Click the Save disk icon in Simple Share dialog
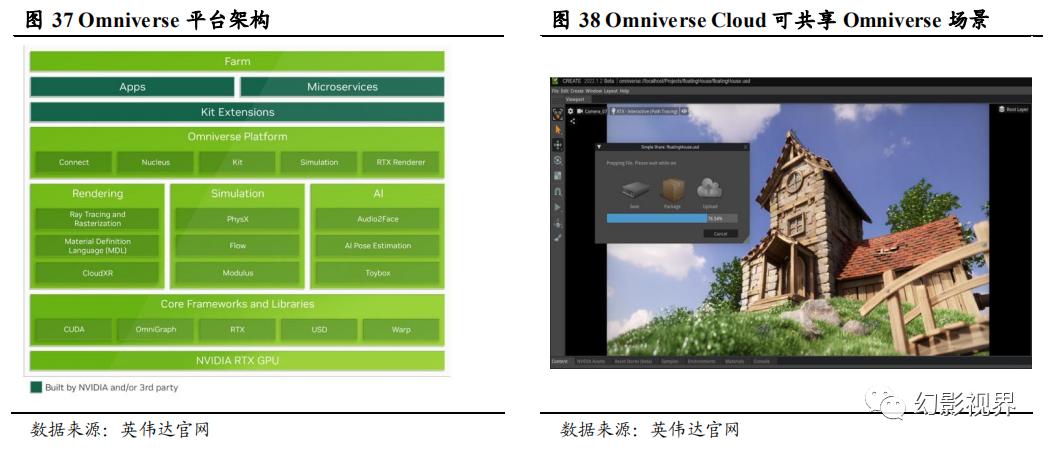 click(x=635, y=190)
